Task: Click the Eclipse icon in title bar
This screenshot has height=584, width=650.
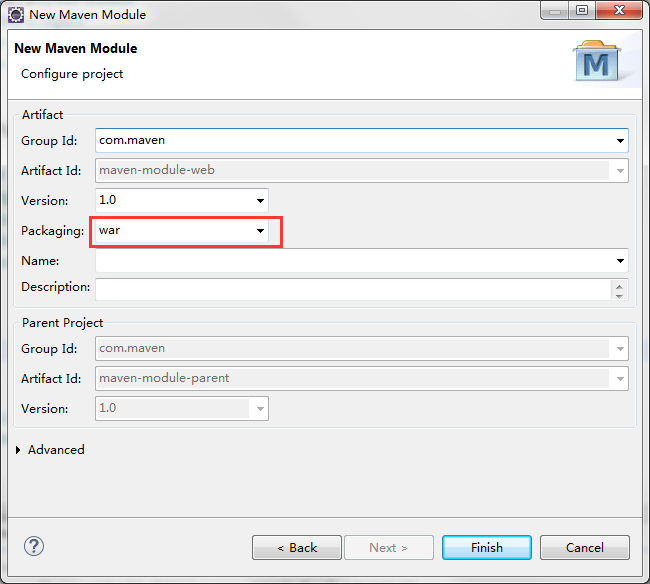Action: 16,15
